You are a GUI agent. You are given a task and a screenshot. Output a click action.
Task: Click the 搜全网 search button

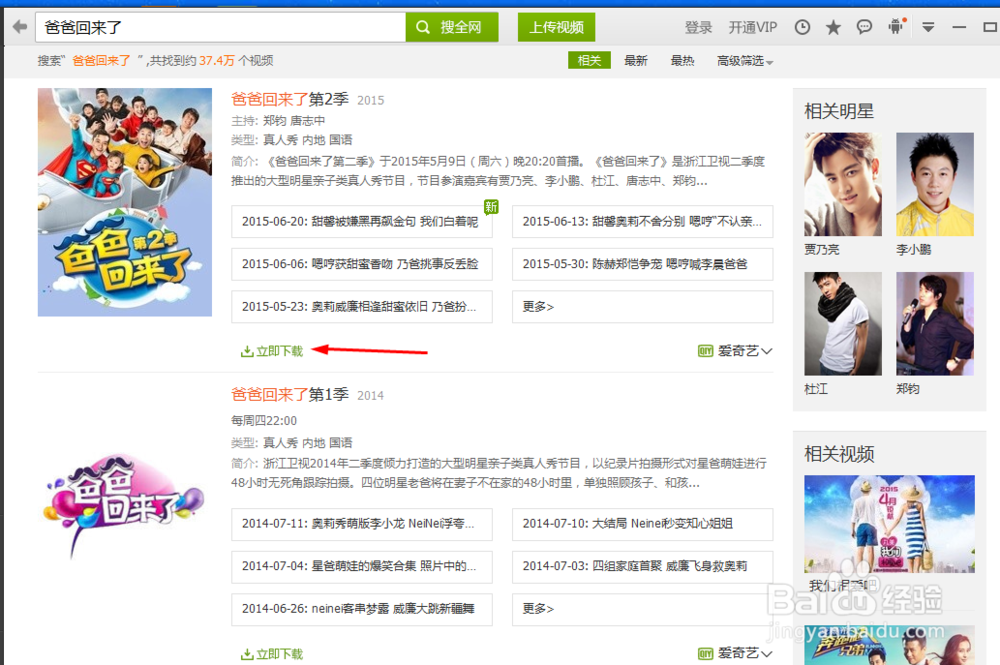452,27
